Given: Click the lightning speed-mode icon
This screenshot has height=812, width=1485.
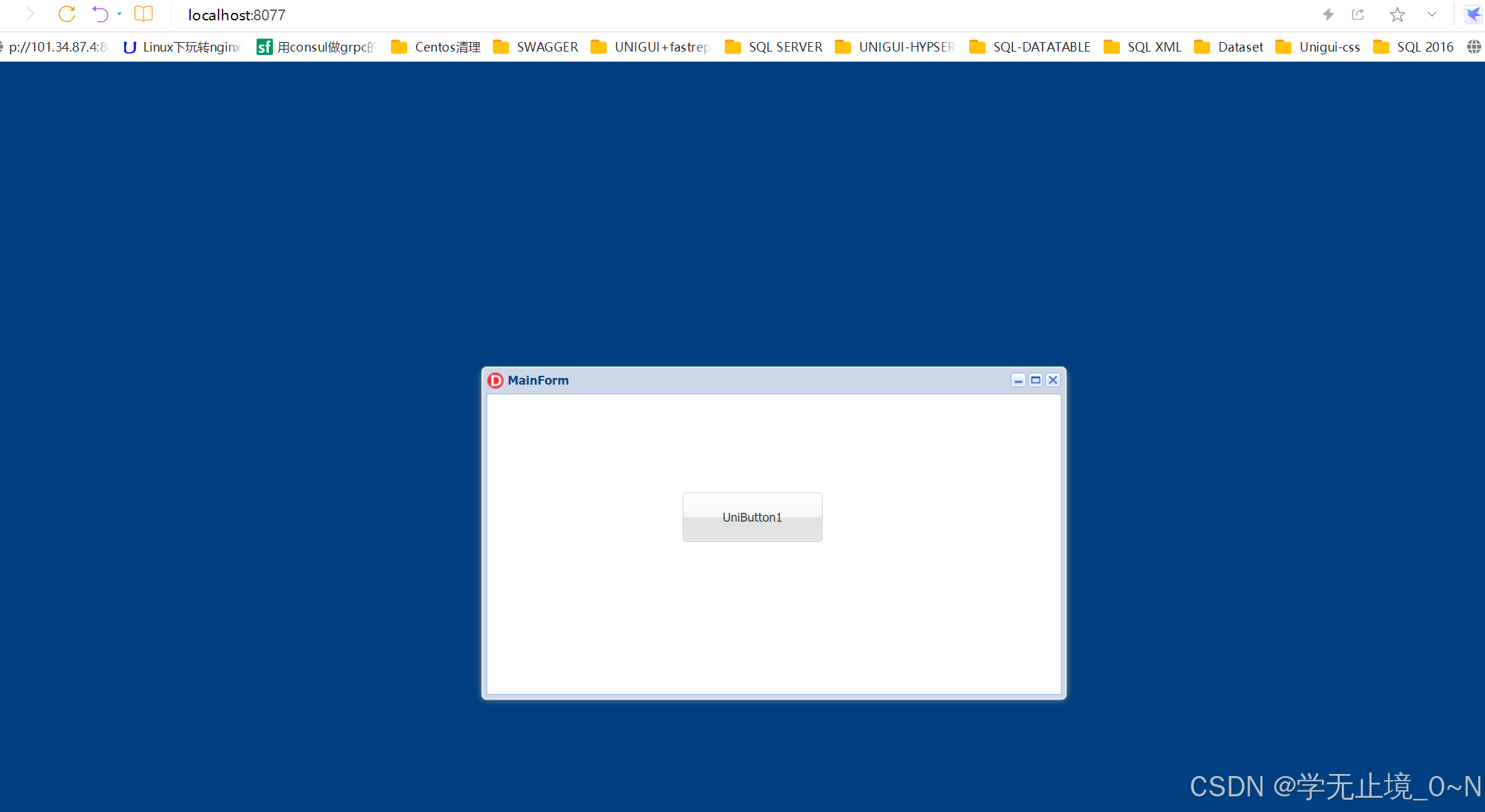Looking at the screenshot, I should point(1328,14).
